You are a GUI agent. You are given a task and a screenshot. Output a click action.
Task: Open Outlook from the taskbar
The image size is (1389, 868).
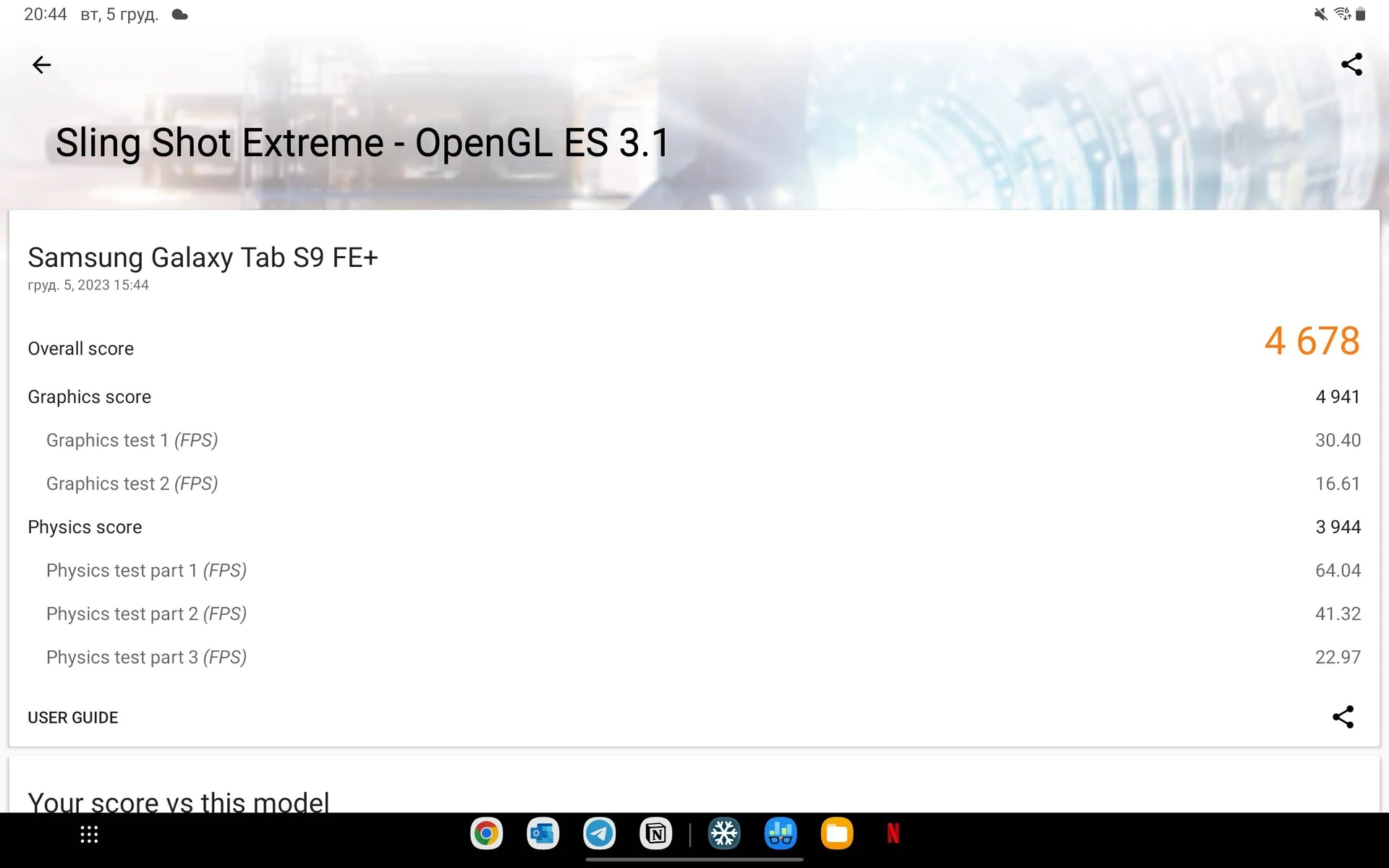[543, 834]
